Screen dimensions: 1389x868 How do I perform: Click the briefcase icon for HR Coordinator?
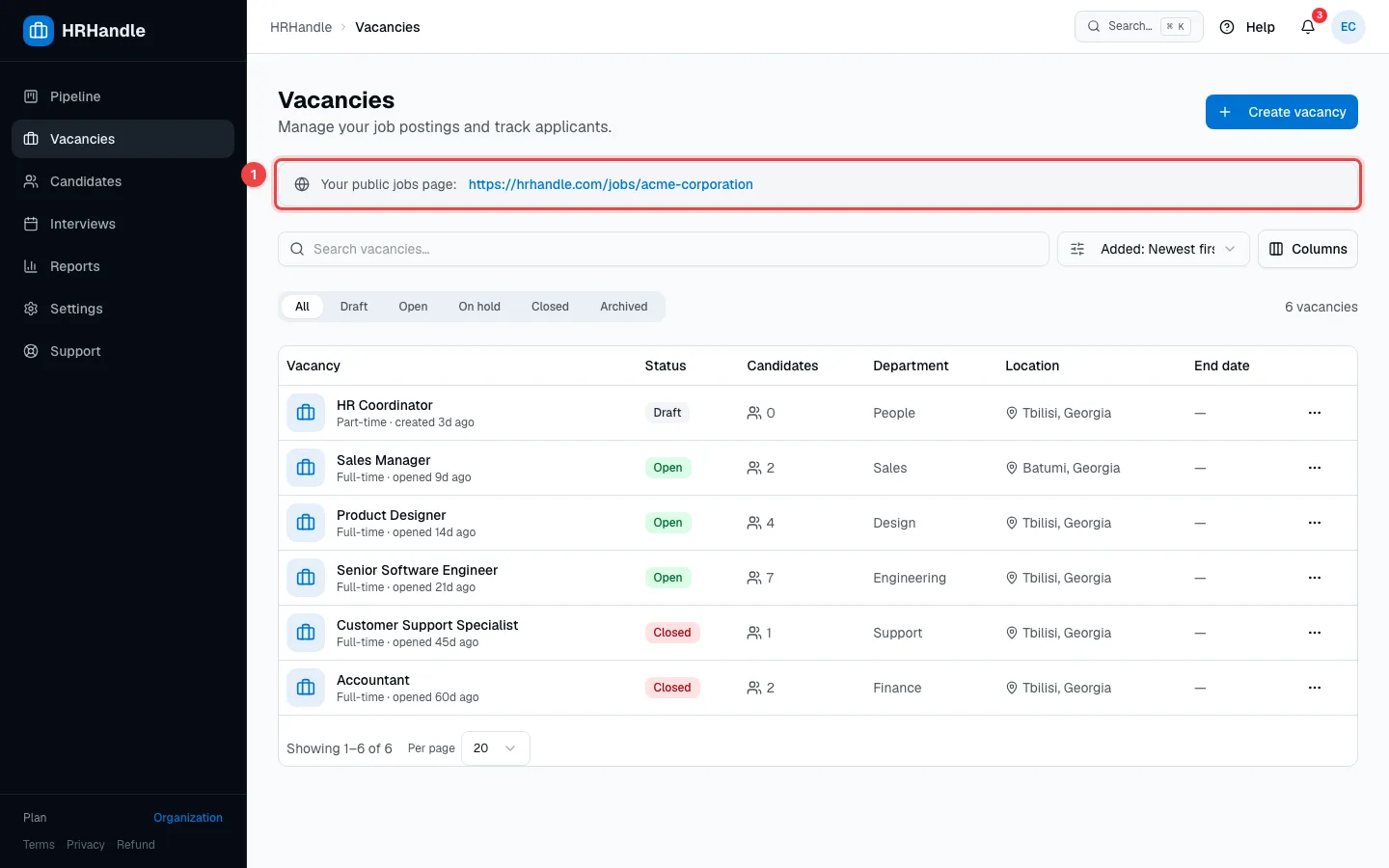(x=306, y=413)
